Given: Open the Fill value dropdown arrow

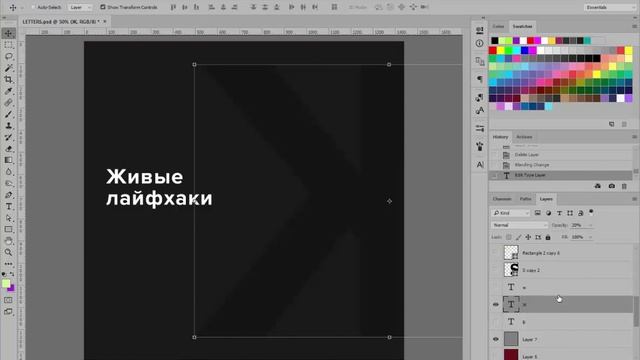Looking at the screenshot, I should click(x=590, y=237).
